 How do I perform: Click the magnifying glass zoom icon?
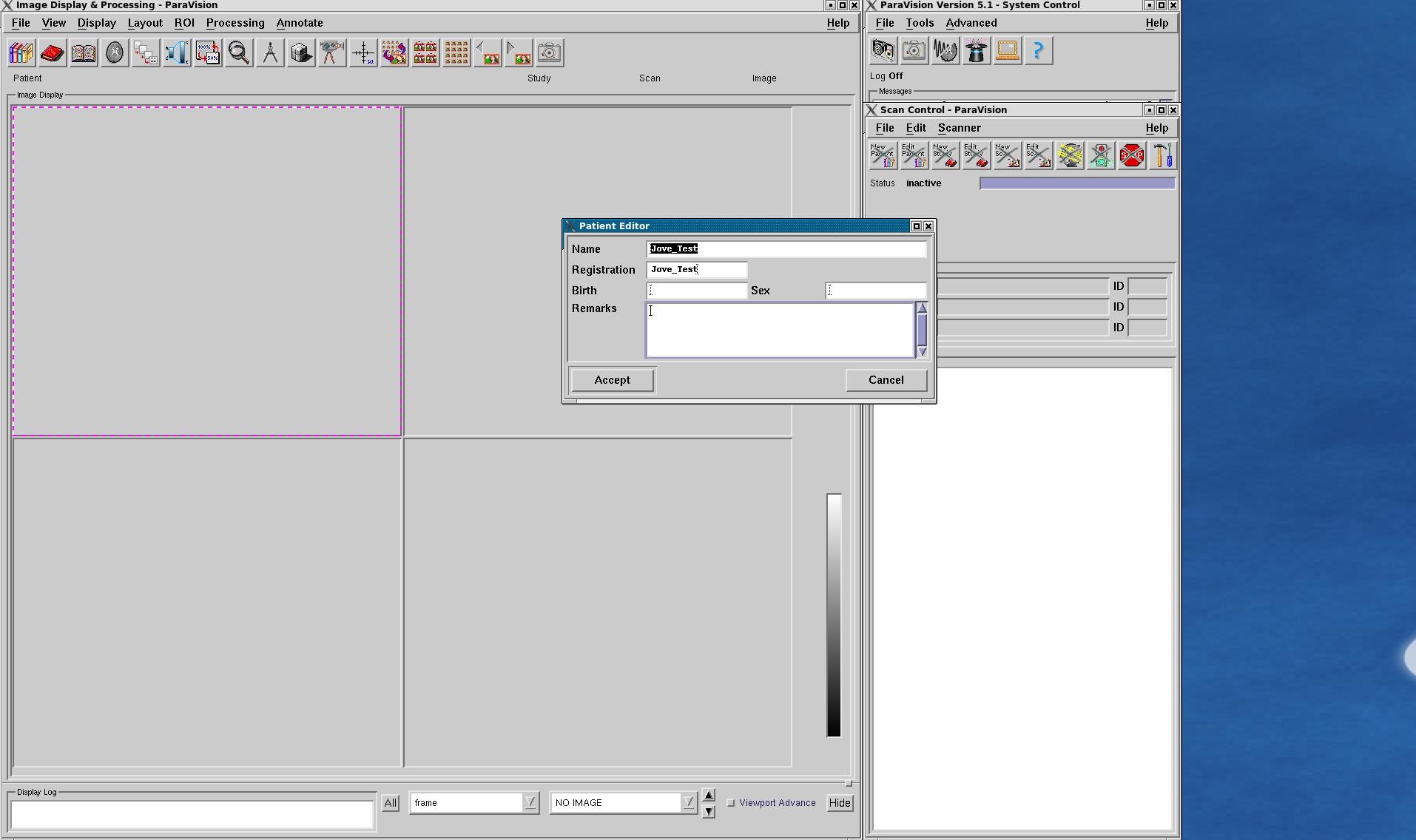pos(238,53)
